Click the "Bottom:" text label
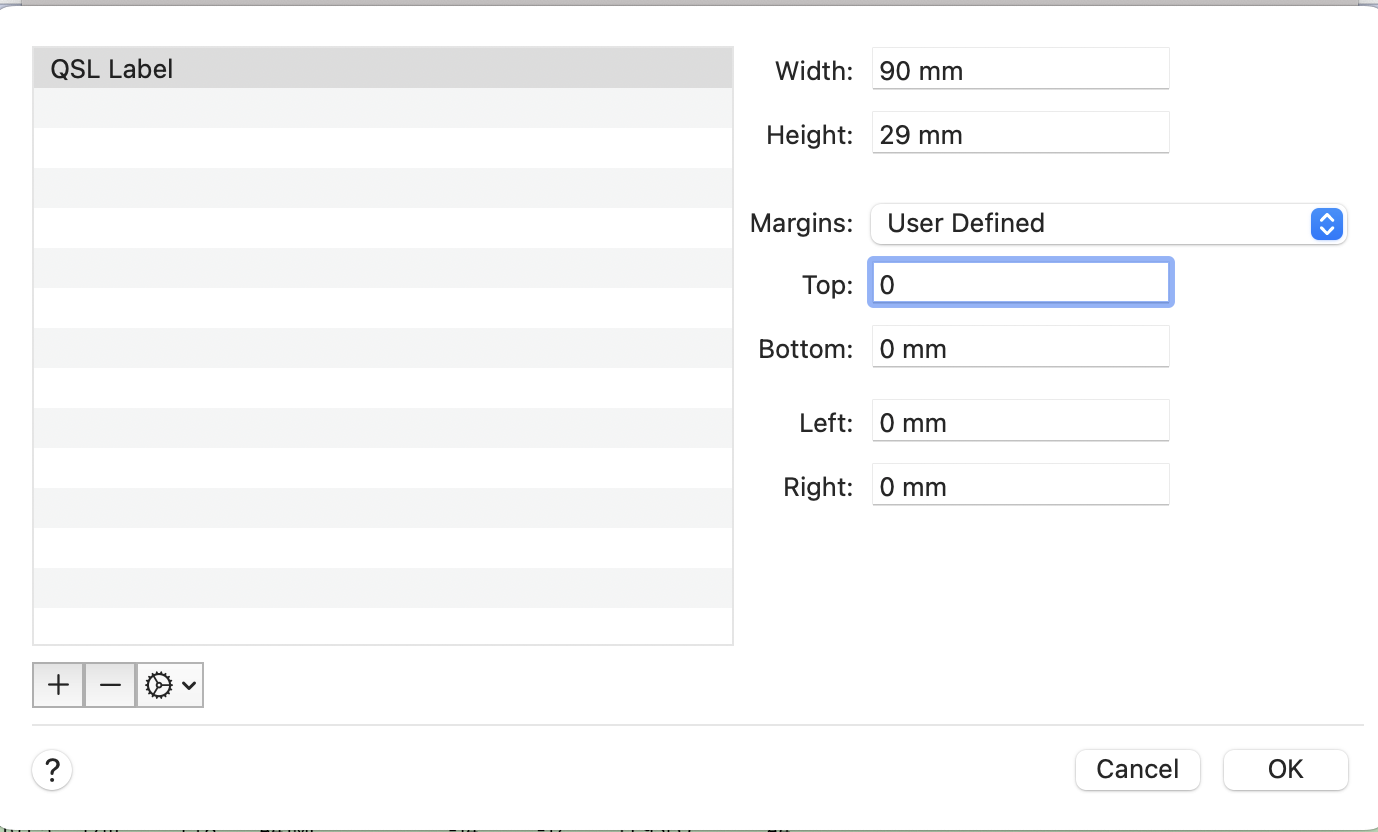Screen dimensions: 1378x832 coord(806,349)
